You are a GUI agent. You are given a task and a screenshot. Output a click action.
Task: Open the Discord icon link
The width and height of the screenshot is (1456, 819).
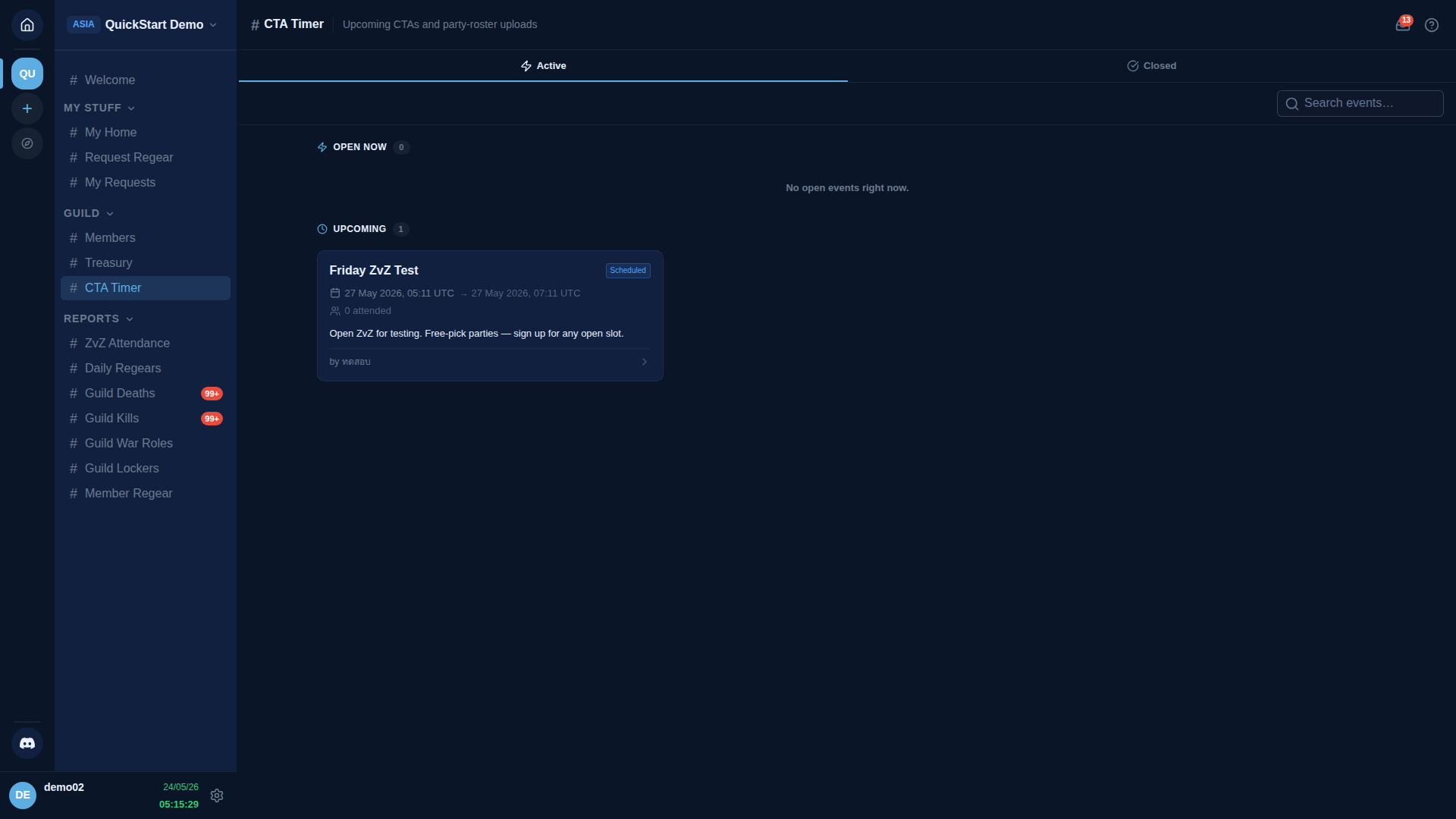[x=27, y=743]
